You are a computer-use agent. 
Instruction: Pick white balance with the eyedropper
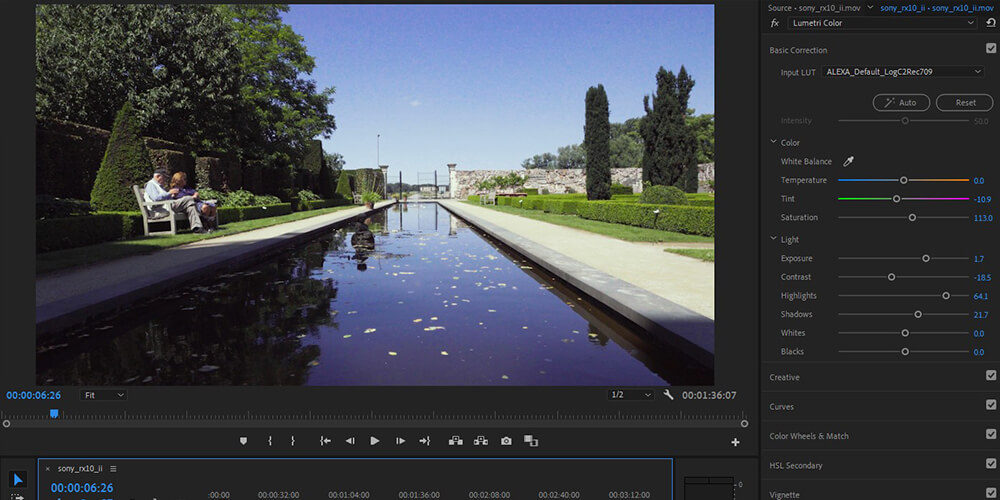coord(848,161)
